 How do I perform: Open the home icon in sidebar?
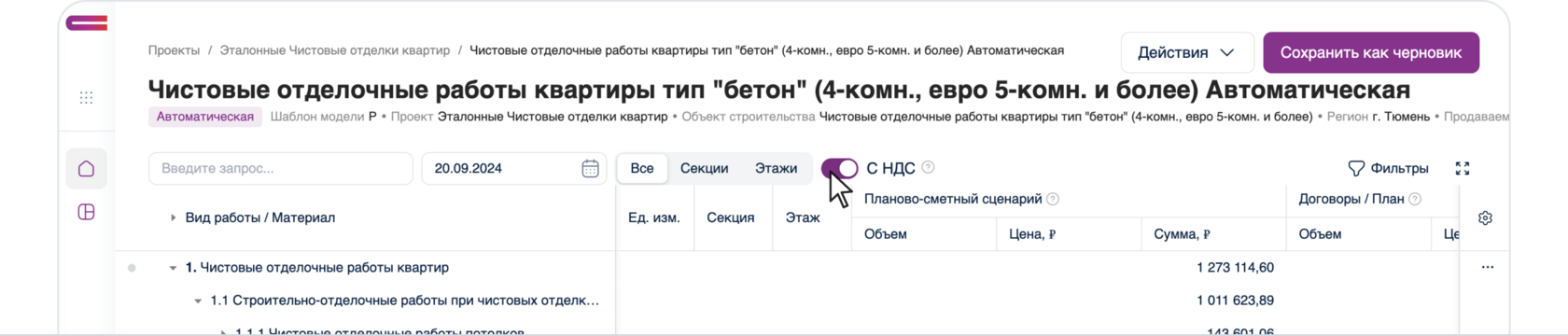86,169
